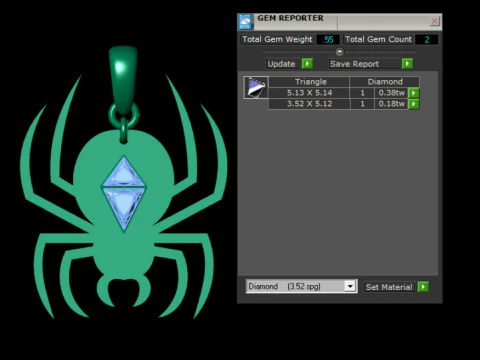This screenshot has height=360, width=480.
Task: Open the Diamond (3.52 spg) material dropdown
Action: 301,286
